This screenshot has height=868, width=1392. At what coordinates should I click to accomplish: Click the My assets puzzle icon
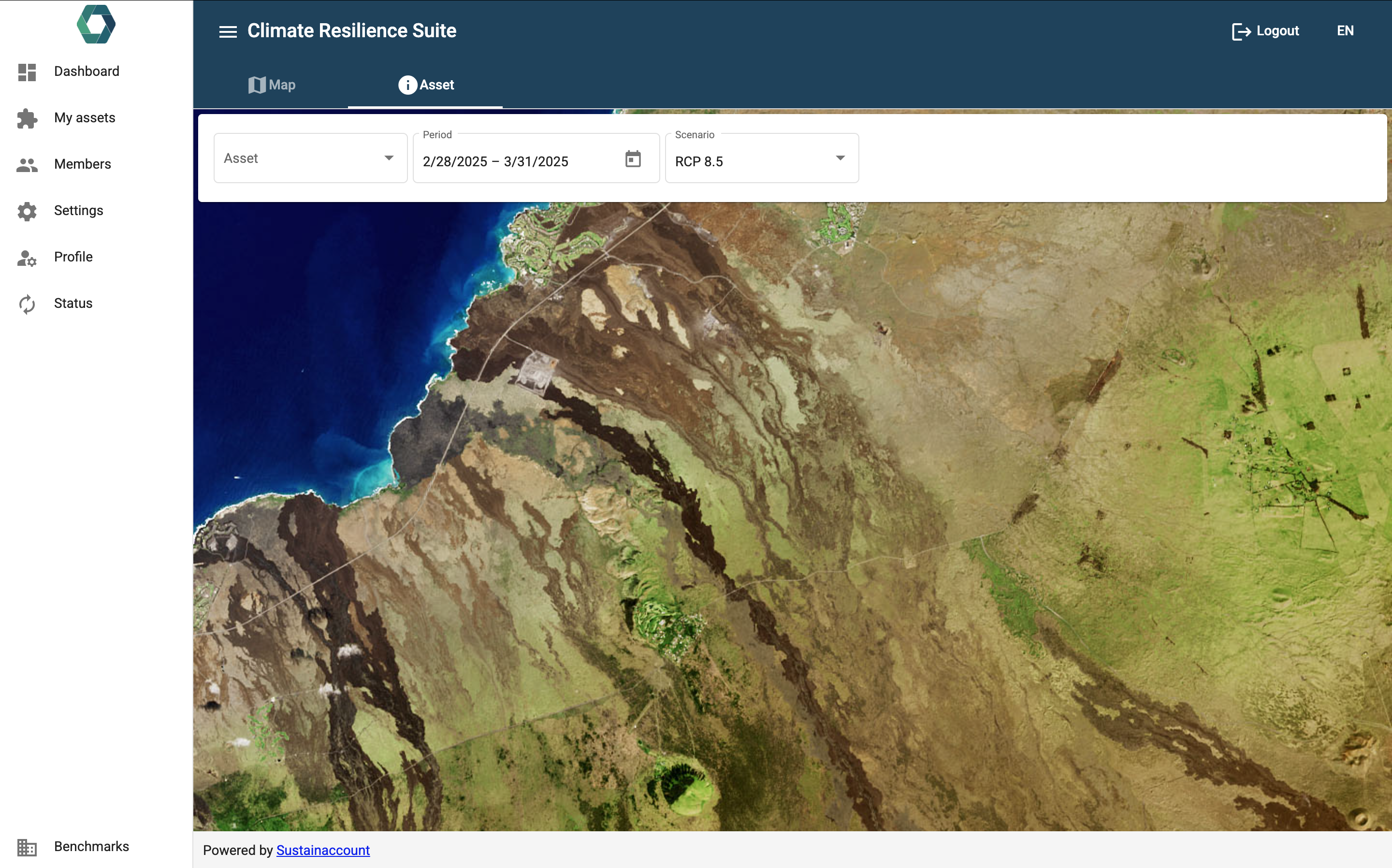coord(27,118)
